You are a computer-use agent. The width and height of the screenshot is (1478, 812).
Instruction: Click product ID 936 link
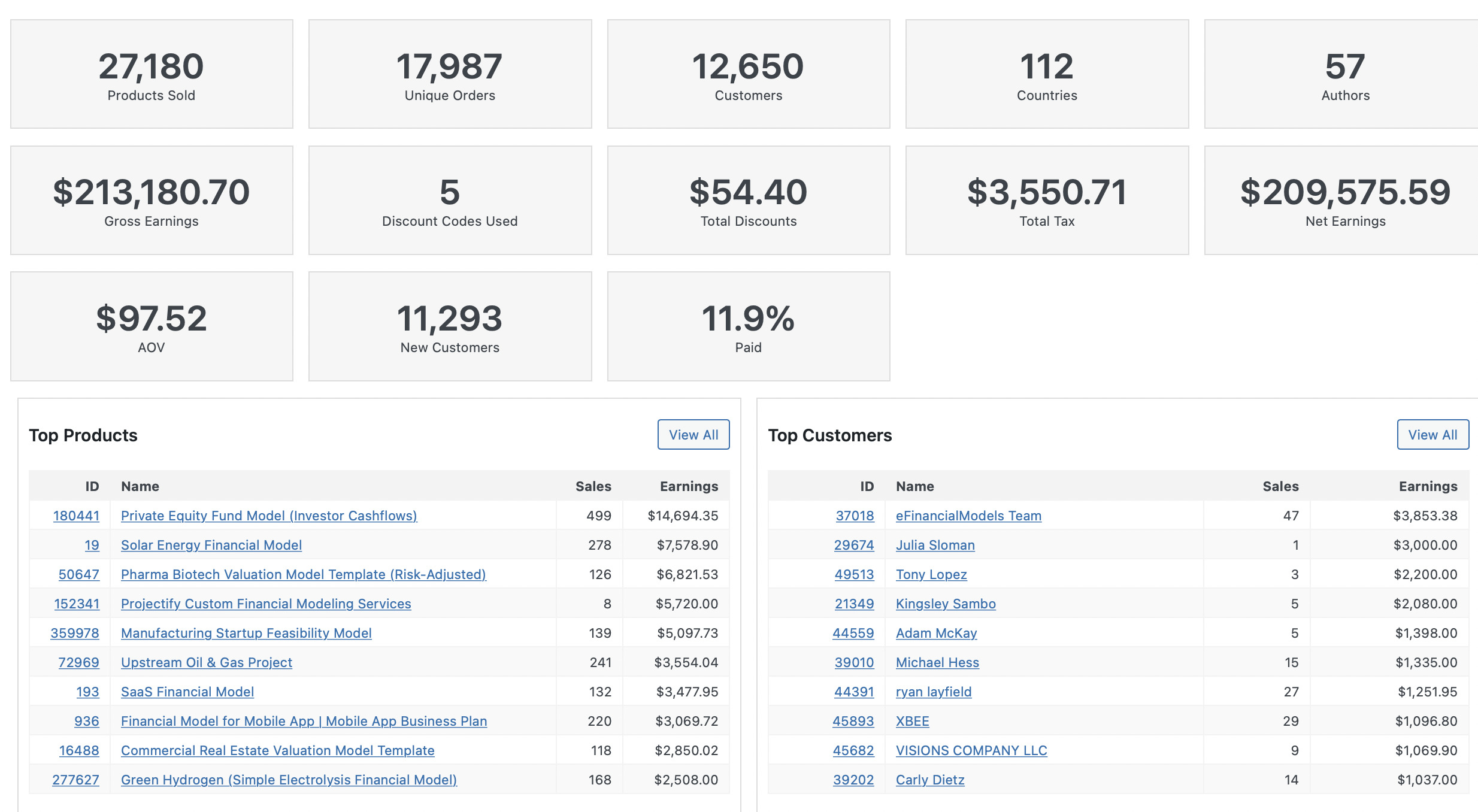click(x=86, y=721)
